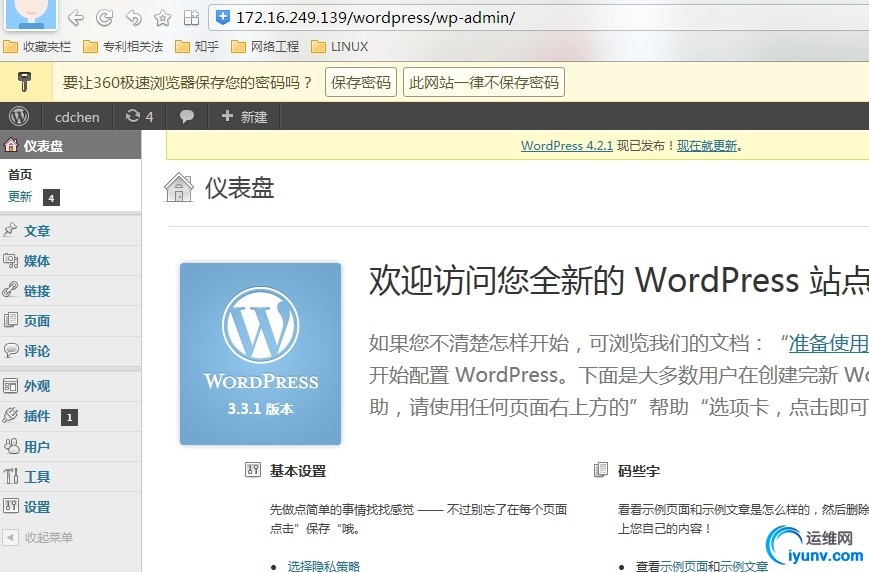Open 更新 submenu item
The height and width of the screenshot is (572, 869).
coord(20,197)
